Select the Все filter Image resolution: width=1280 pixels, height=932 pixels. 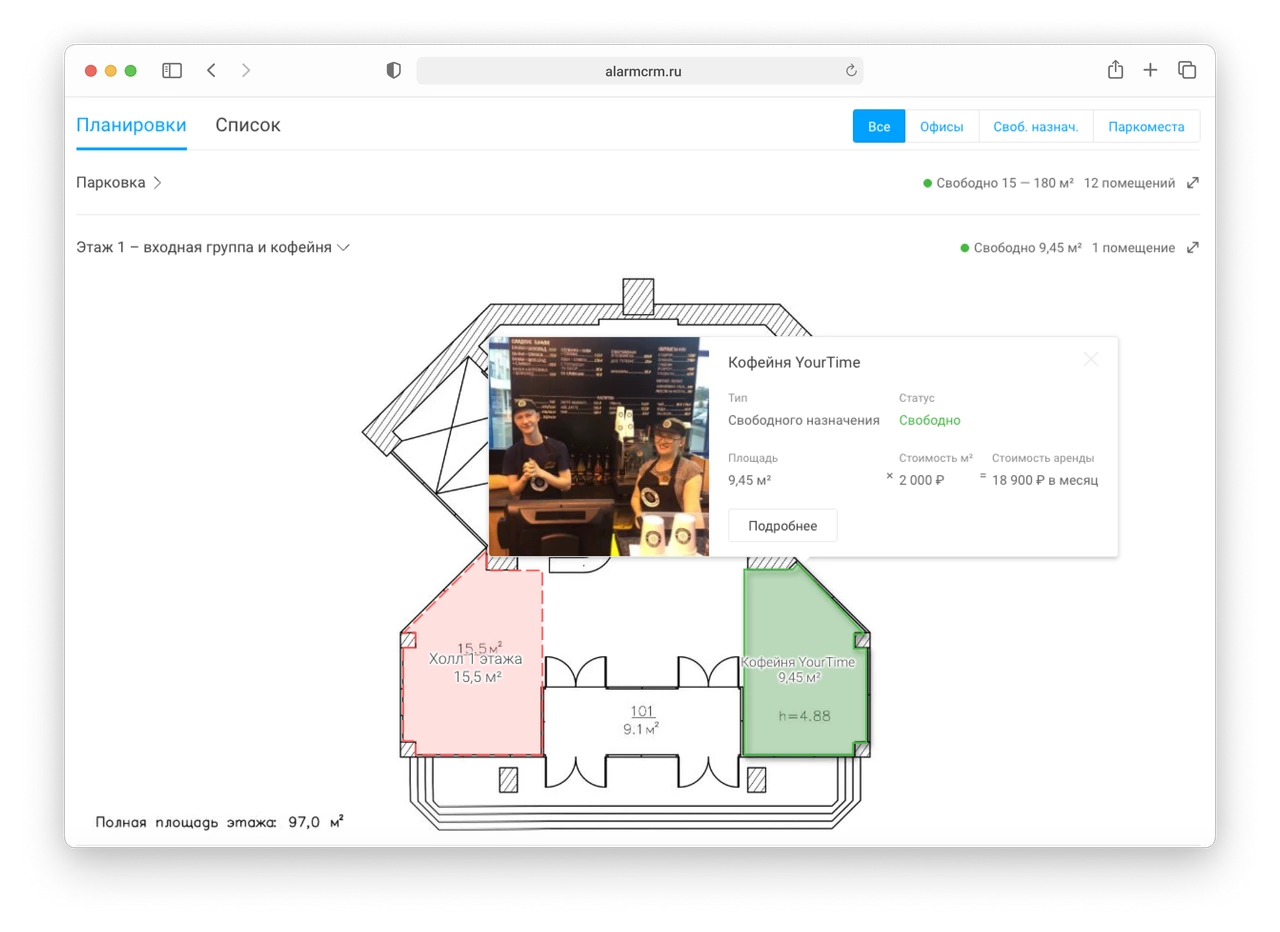coord(879,127)
